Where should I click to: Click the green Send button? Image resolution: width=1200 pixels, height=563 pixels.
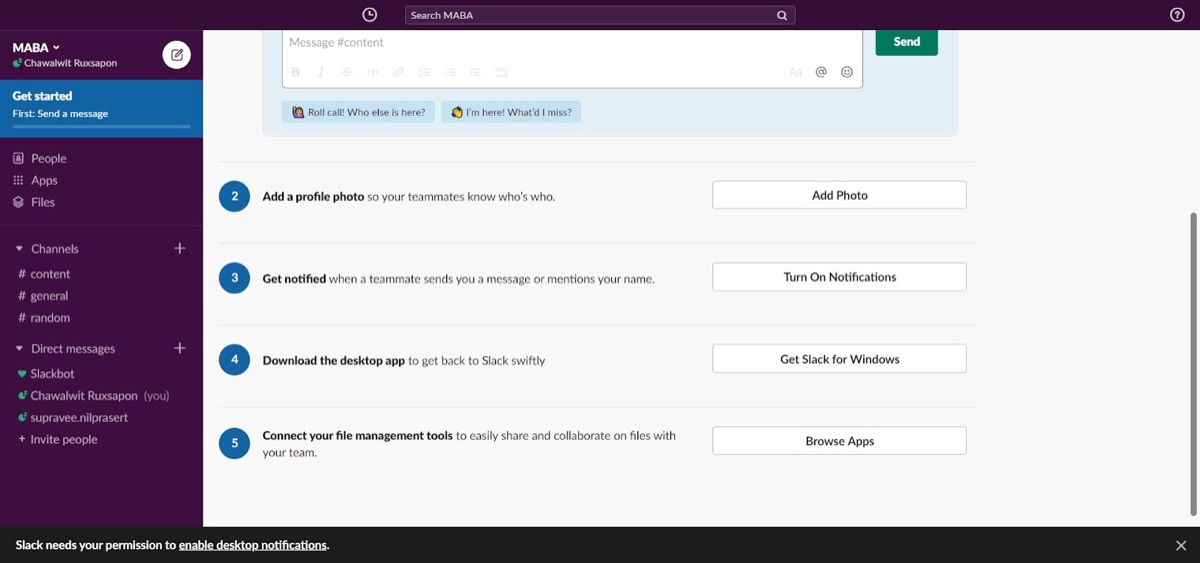907,42
